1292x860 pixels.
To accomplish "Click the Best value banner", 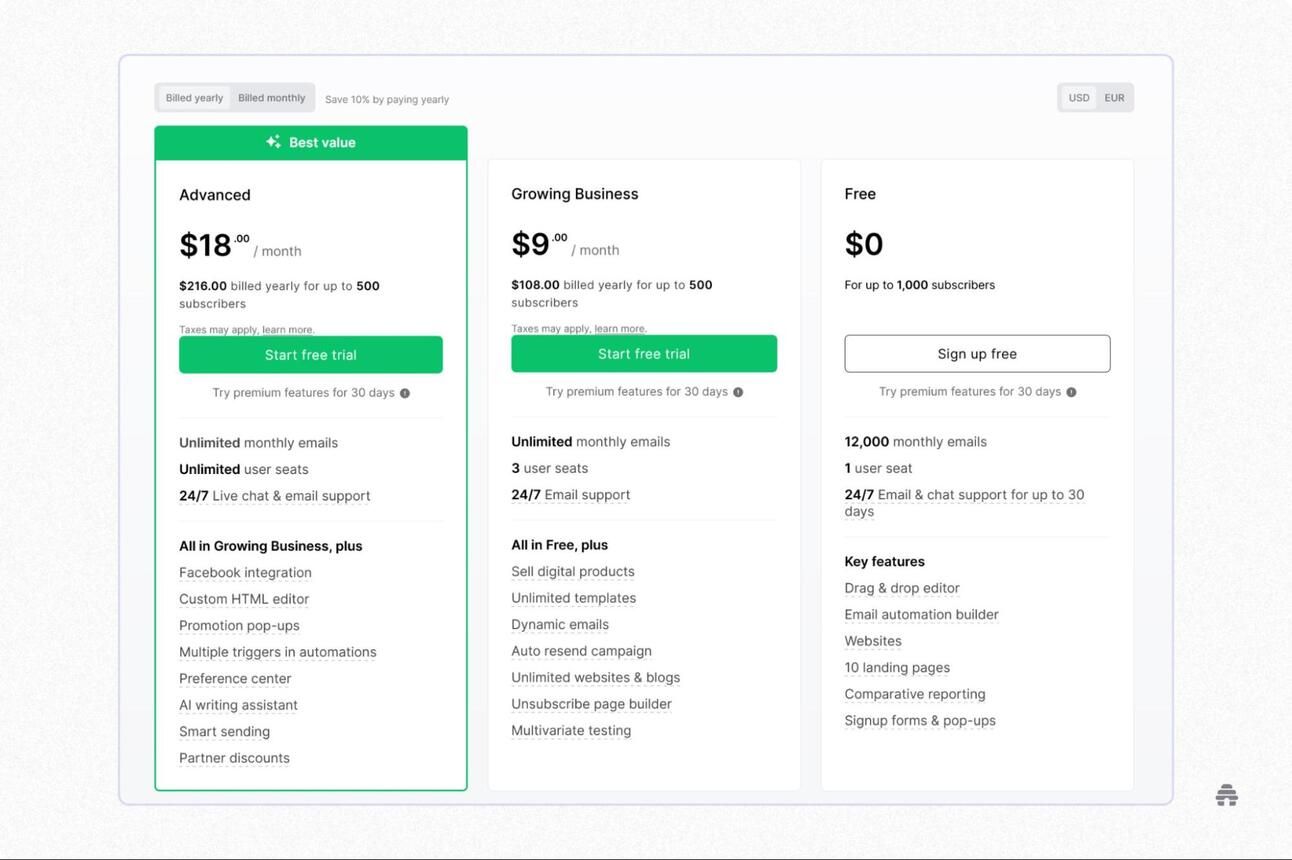I will 311,143.
